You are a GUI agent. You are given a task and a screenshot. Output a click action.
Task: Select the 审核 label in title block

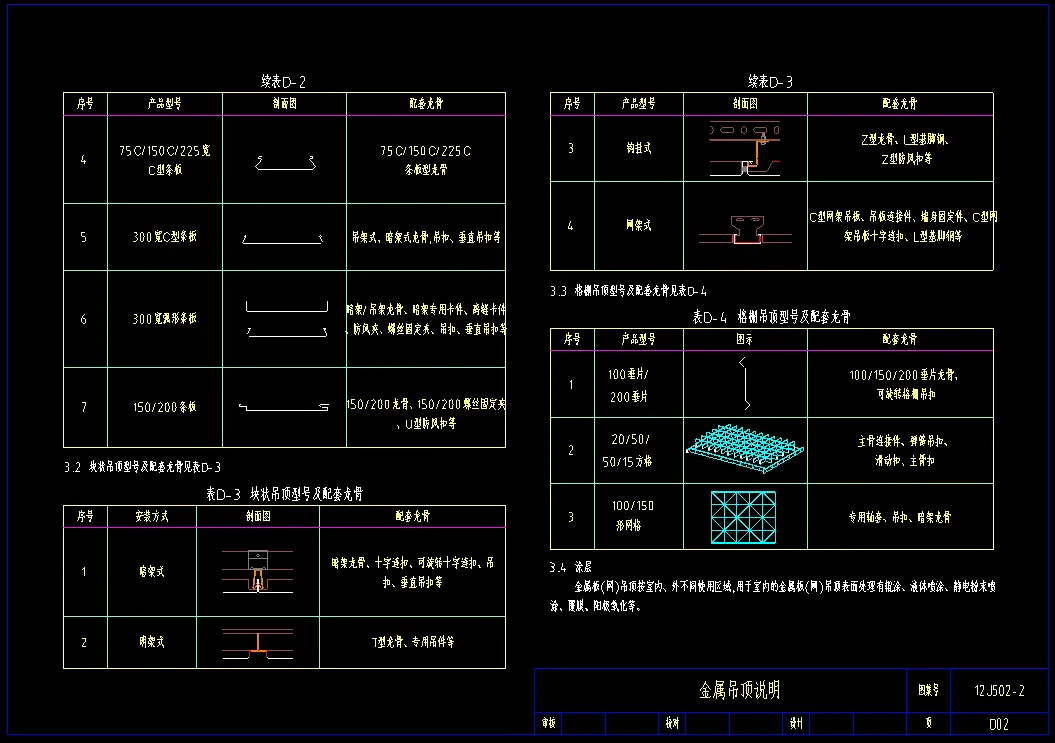(548, 723)
